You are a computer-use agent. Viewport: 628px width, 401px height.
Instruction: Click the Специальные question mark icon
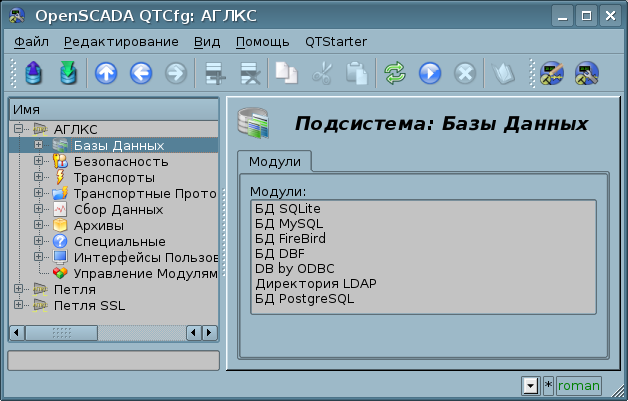pos(60,241)
